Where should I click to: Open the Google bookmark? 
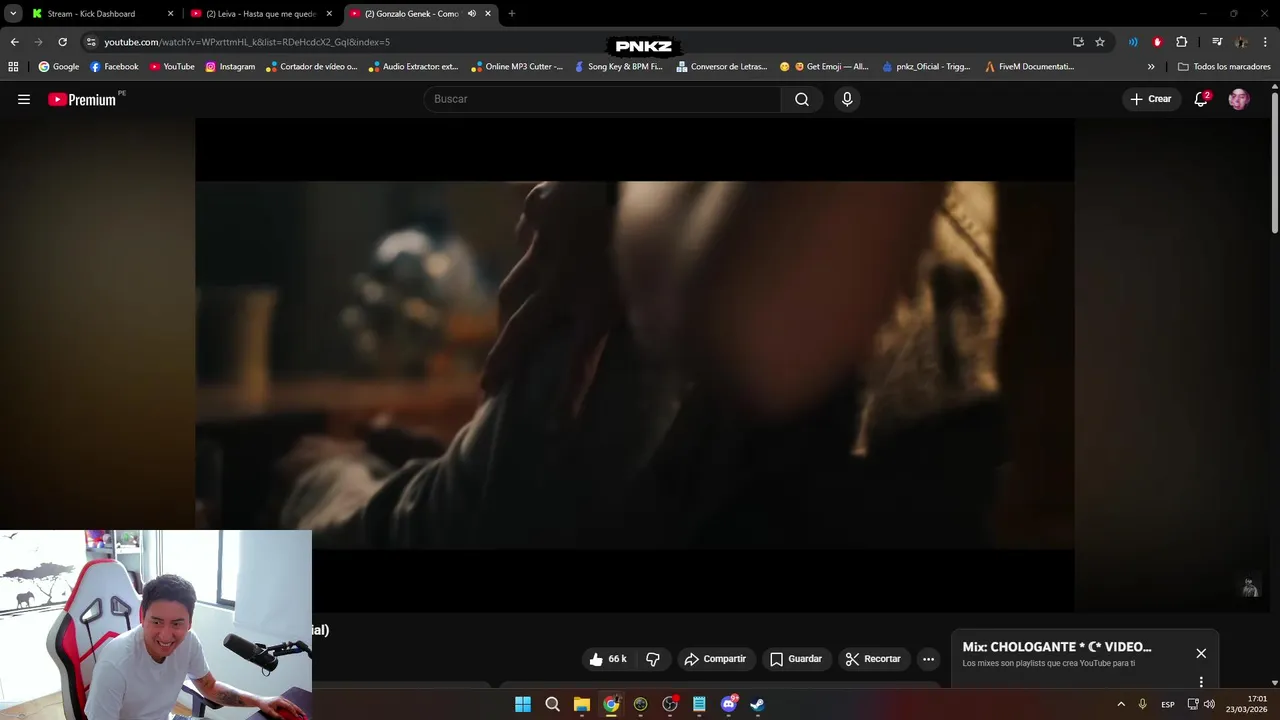tap(59, 67)
